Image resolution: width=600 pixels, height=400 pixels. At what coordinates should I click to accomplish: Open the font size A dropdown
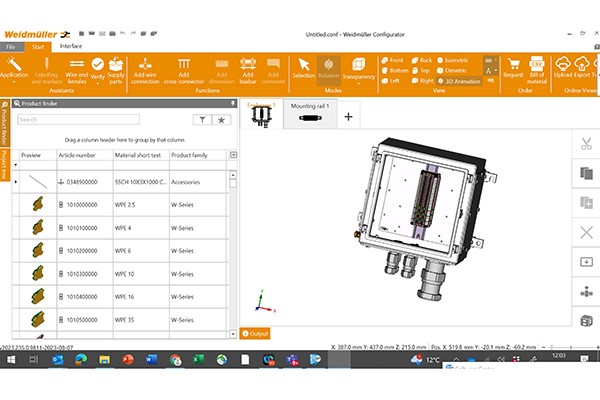pyautogui.click(x=491, y=71)
